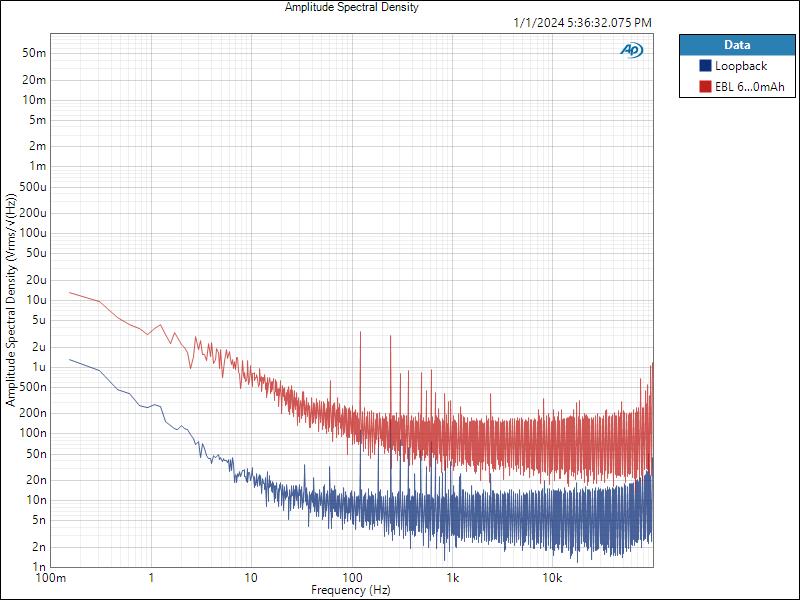Click the timestamp 1/1/2024 5:36:32.075 PM
The image size is (800, 600).
(x=582, y=22)
